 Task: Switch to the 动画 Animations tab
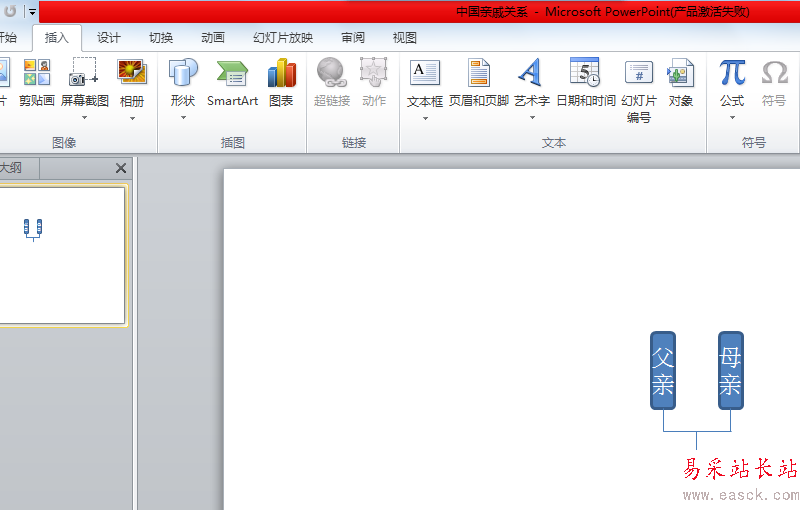click(213, 38)
